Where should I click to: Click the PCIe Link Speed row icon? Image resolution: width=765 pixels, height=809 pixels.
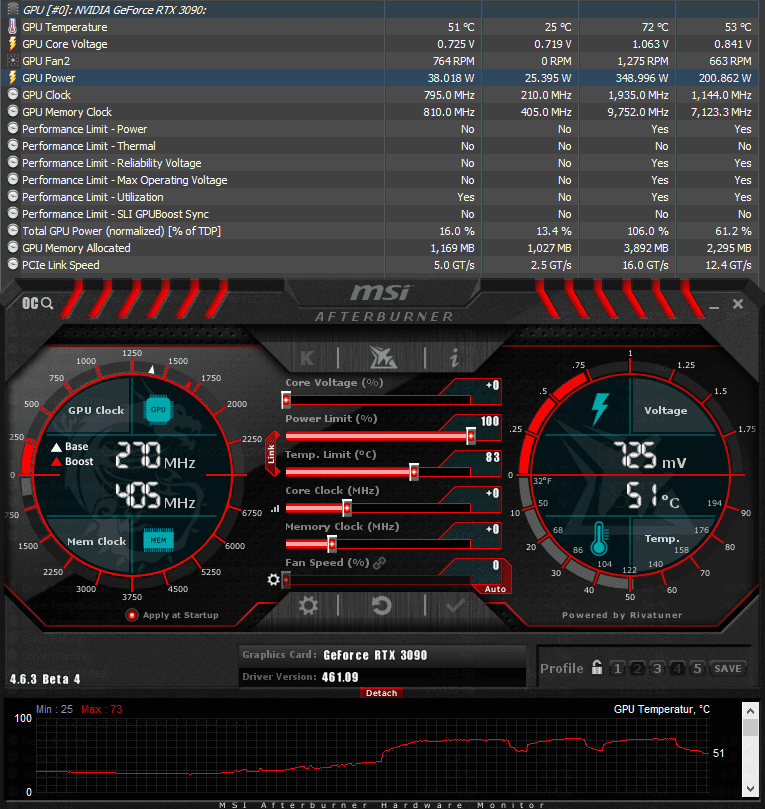coord(13,264)
